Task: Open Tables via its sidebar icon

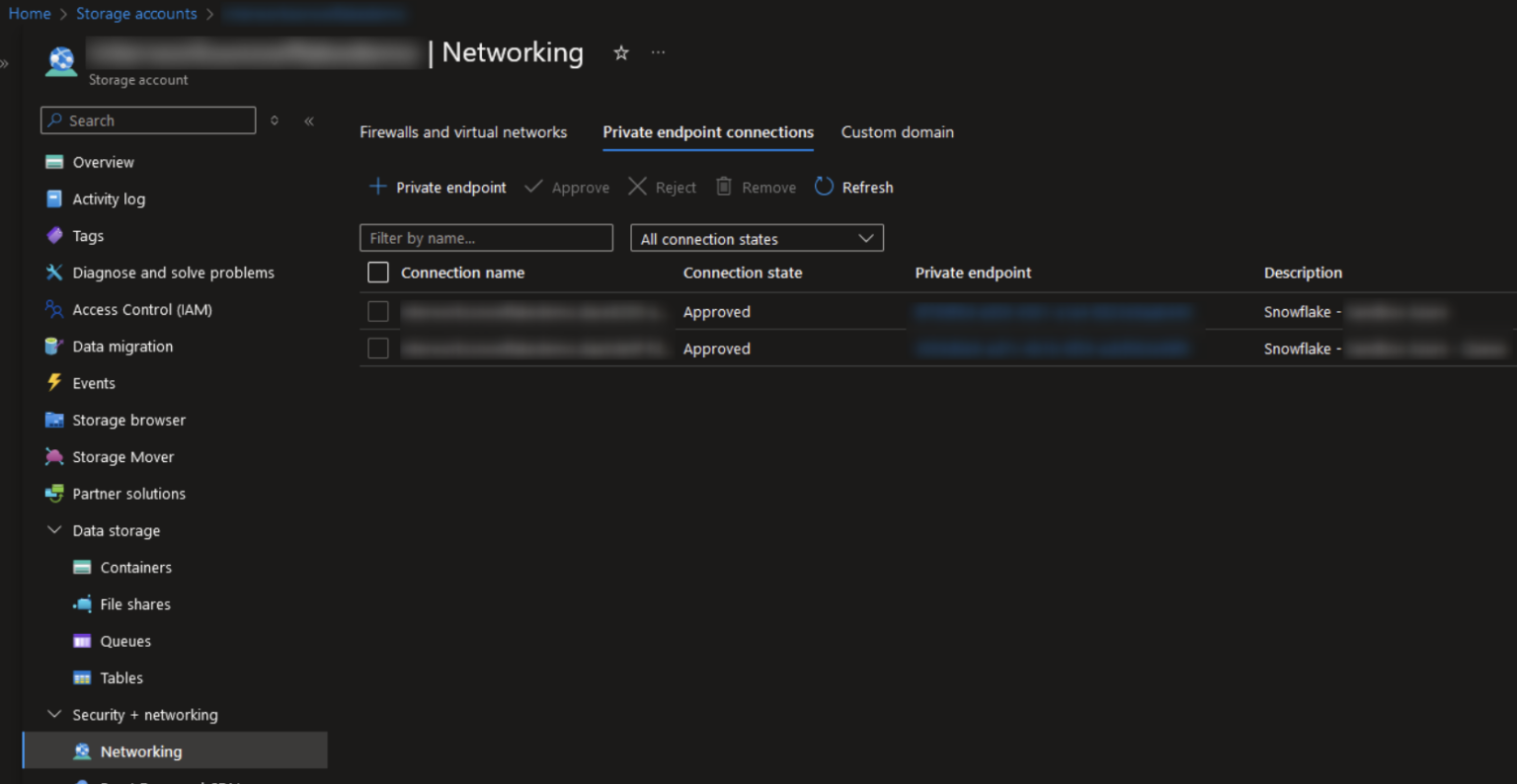Action: tap(82, 677)
